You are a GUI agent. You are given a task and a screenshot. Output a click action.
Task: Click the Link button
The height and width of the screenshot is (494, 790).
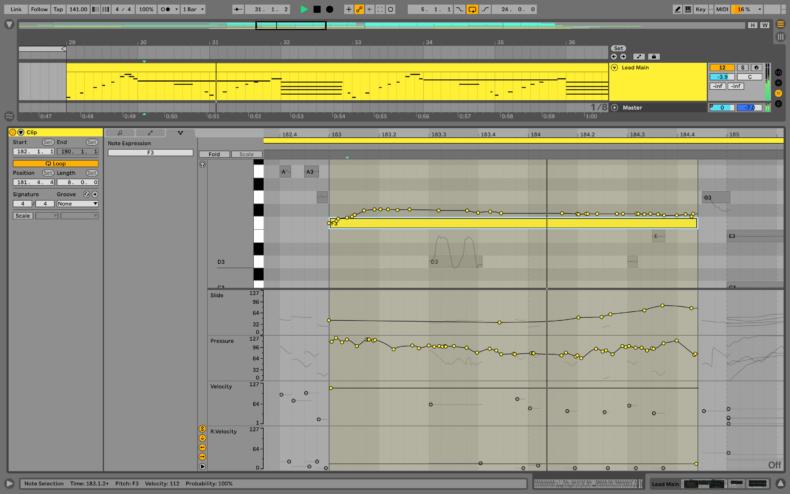[x=16, y=9]
